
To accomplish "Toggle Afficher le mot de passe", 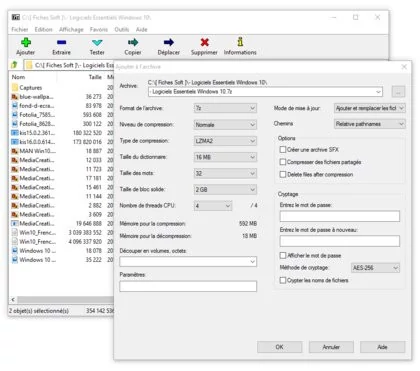I will click(283, 256).
